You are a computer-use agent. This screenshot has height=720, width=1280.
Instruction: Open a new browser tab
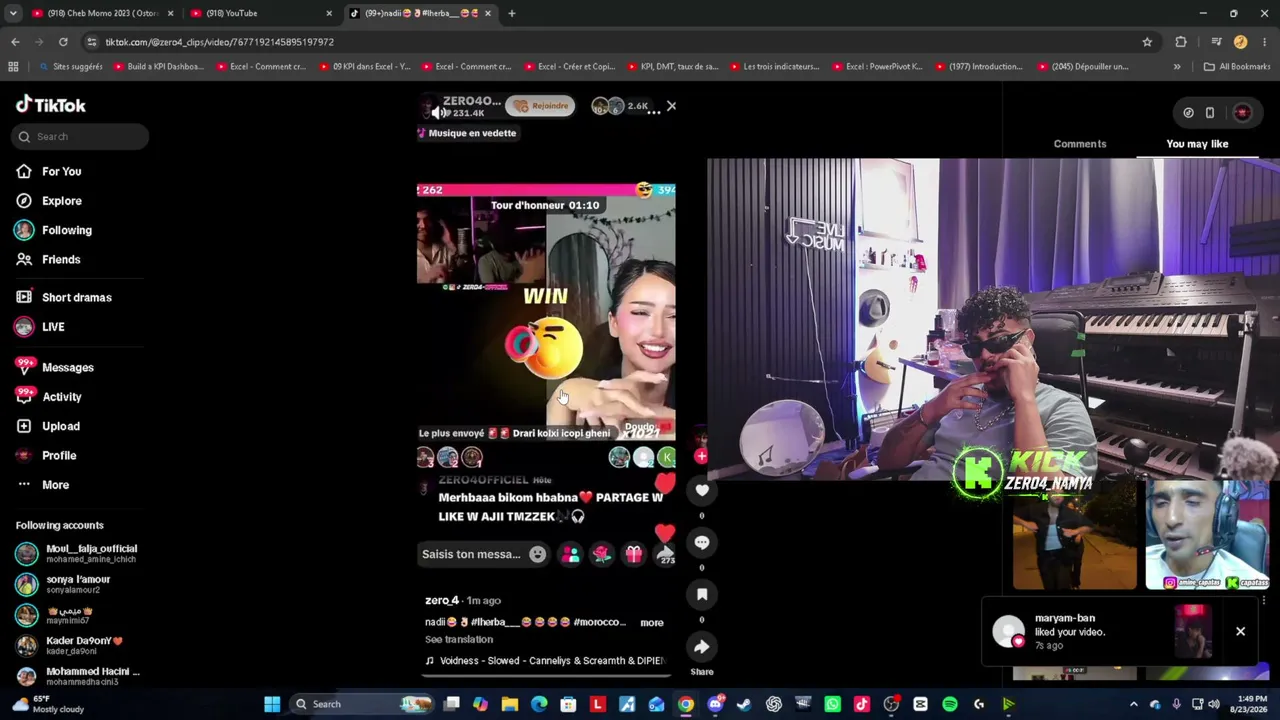[x=511, y=13]
